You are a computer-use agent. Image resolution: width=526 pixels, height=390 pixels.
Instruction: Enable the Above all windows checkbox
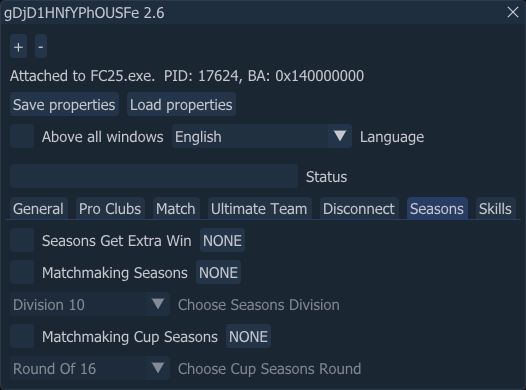coord(22,136)
